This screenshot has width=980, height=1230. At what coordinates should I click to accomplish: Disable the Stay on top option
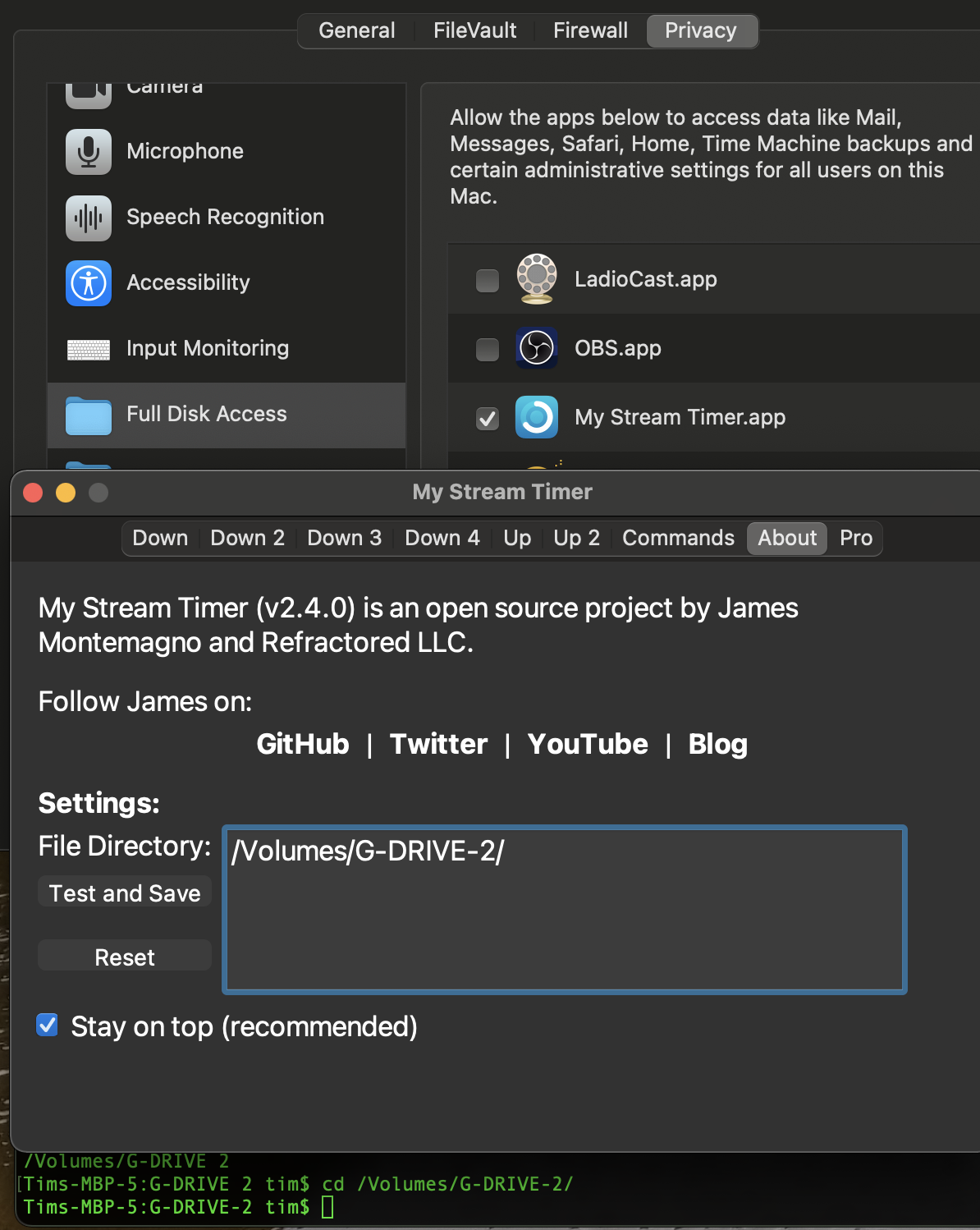point(47,1025)
